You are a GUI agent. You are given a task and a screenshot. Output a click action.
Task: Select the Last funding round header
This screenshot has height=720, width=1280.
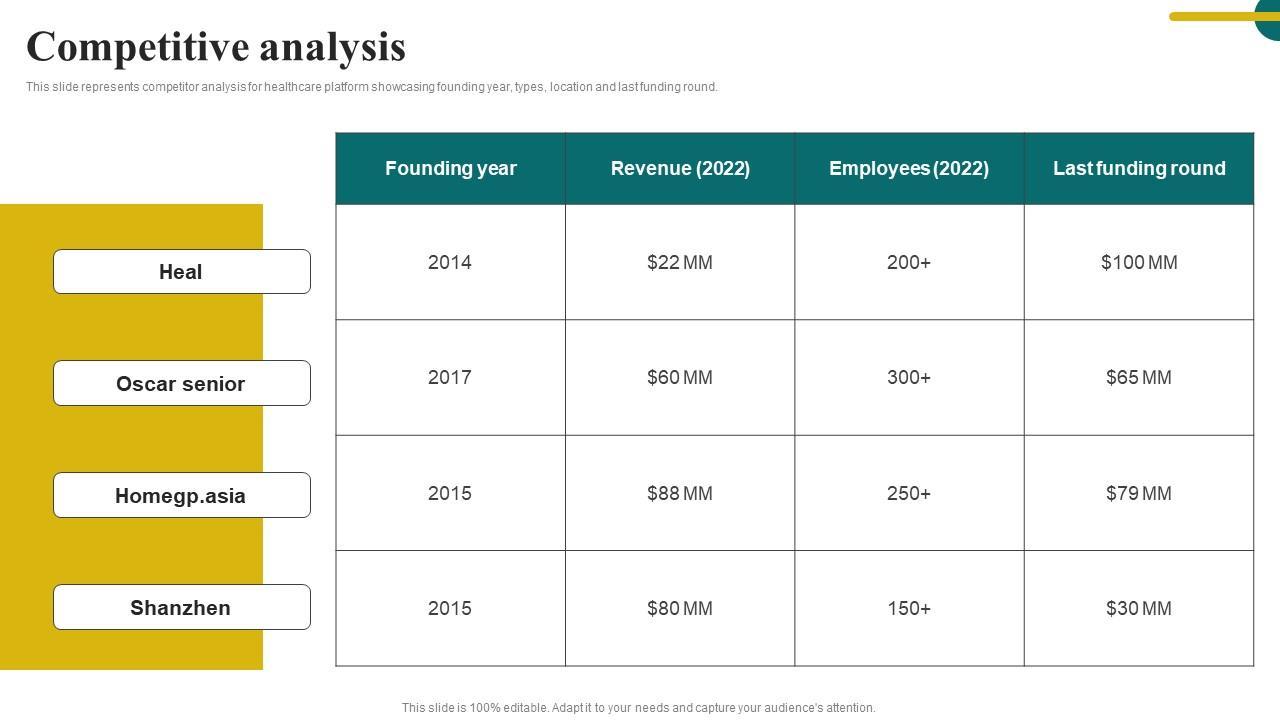pos(1139,168)
